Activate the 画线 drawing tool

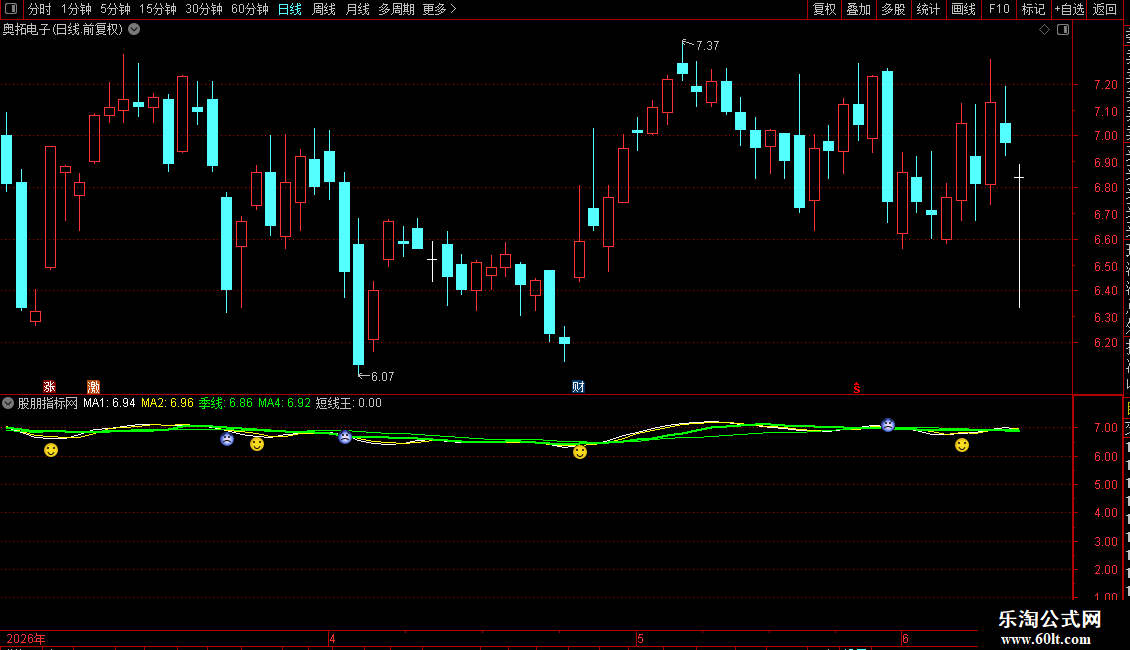click(964, 9)
